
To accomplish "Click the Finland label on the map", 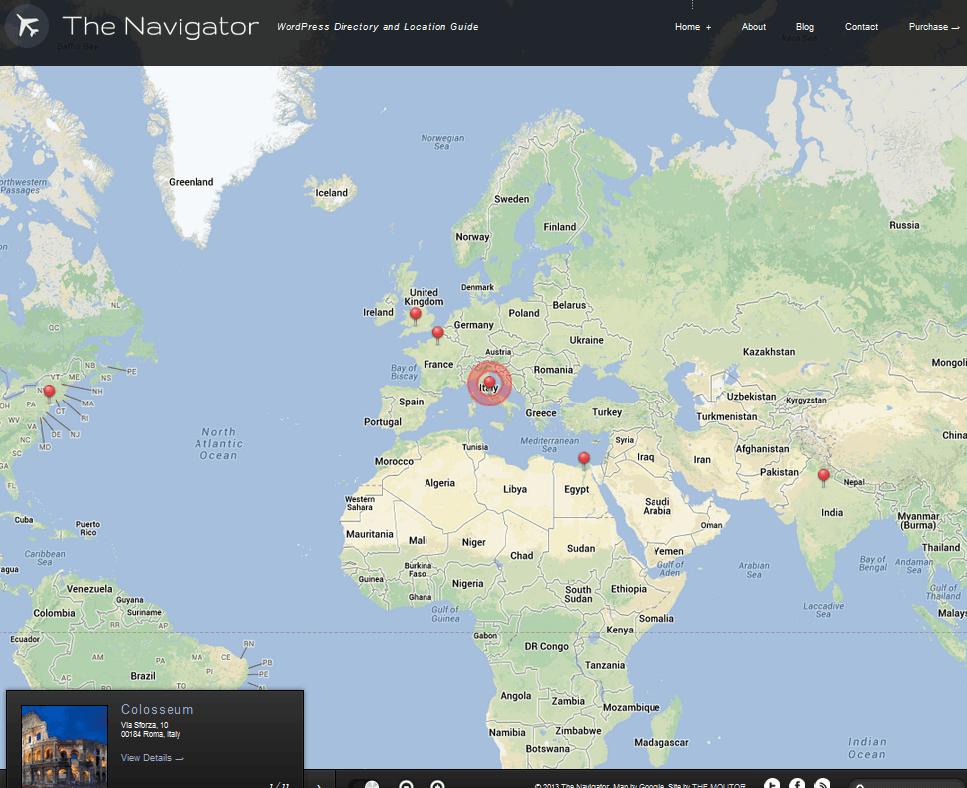I will click(559, 227).
